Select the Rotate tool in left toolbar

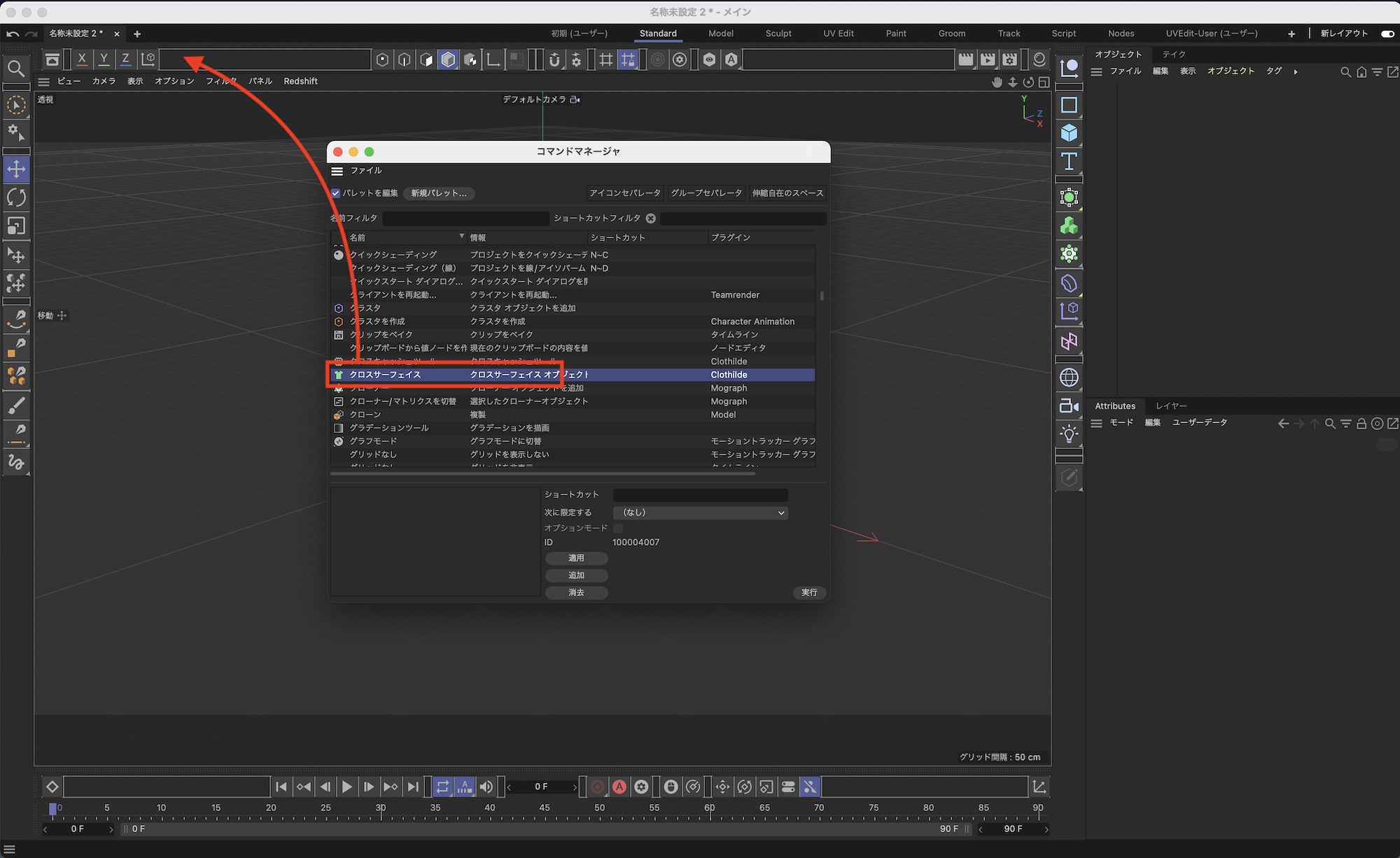(x=16, y=198)
